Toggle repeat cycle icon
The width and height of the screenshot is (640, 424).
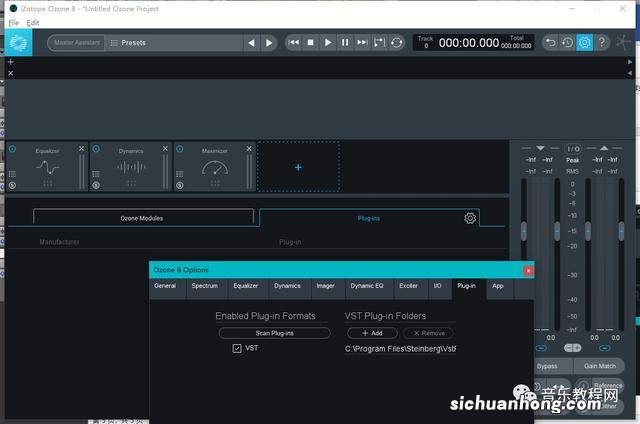tap(396, 42)
